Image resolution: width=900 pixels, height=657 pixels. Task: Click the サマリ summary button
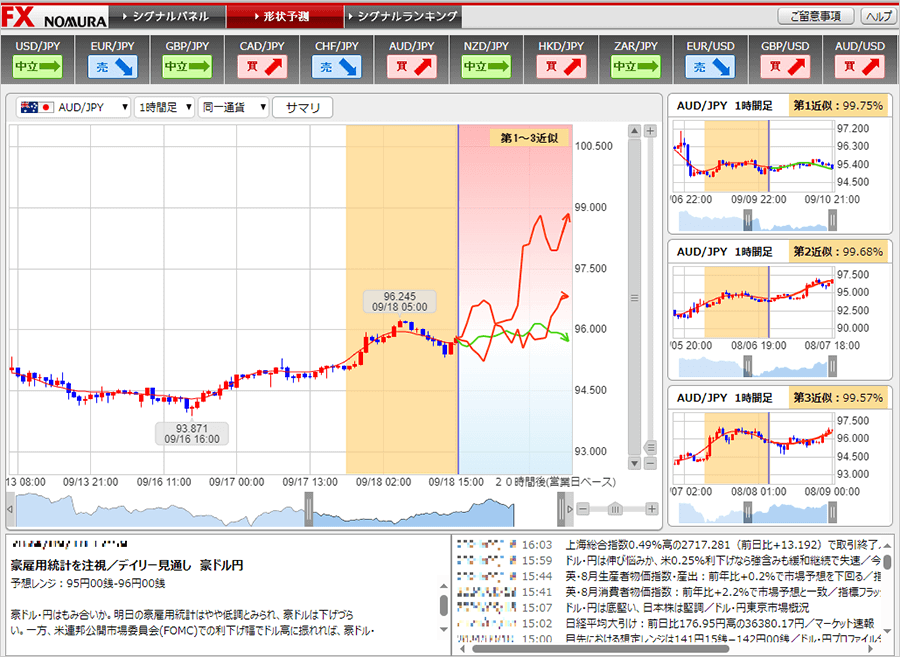click(x=302, y=107)
